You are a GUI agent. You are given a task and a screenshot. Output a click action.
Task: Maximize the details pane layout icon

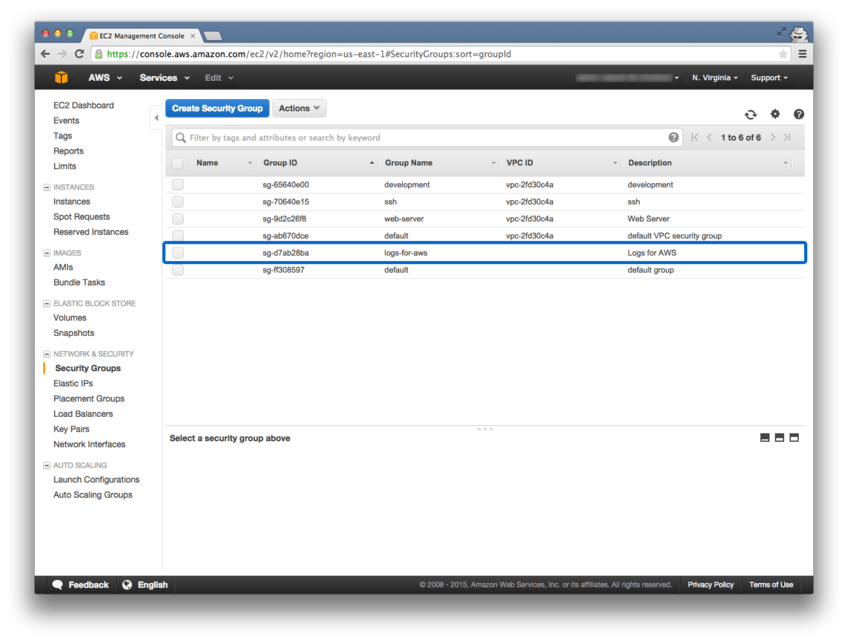[794, 438]
